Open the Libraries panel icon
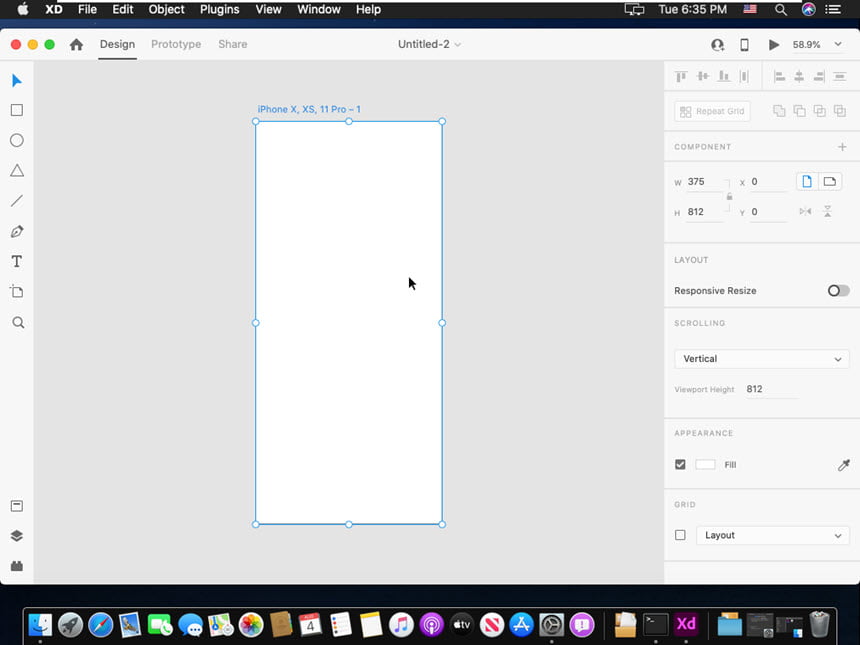860x645 pixels. pos(16,506)
